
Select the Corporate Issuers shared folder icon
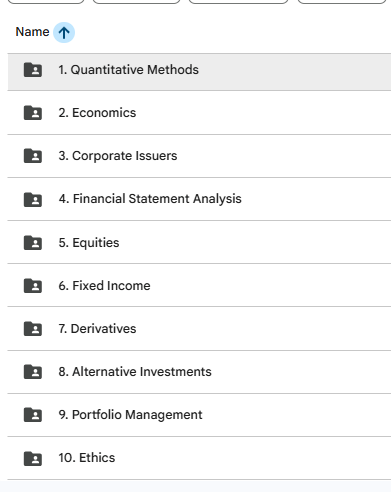(33, 156)
